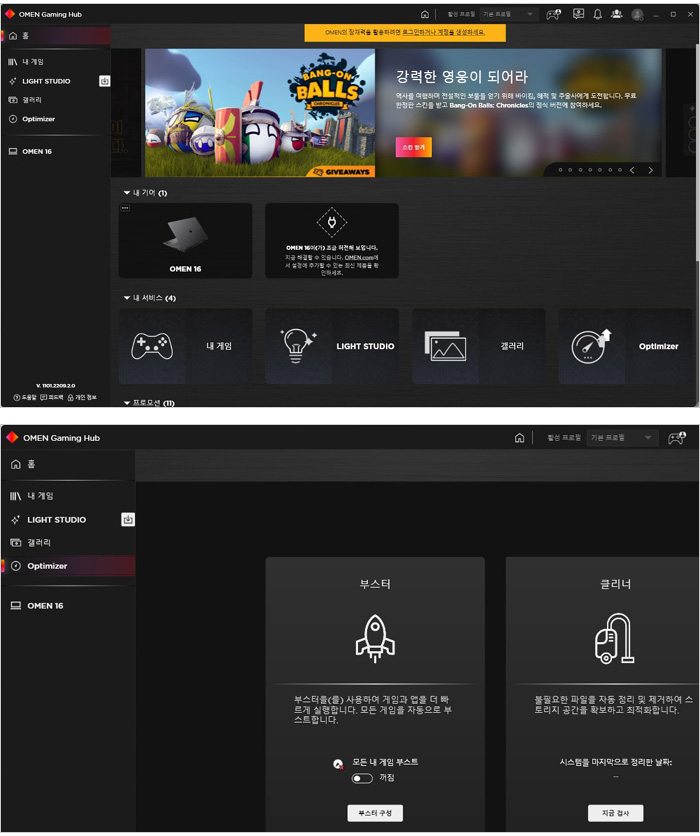The image size is (700, 836).
Task: Go to next banner slide with the right arrow
Action: [x=650, y=170]
